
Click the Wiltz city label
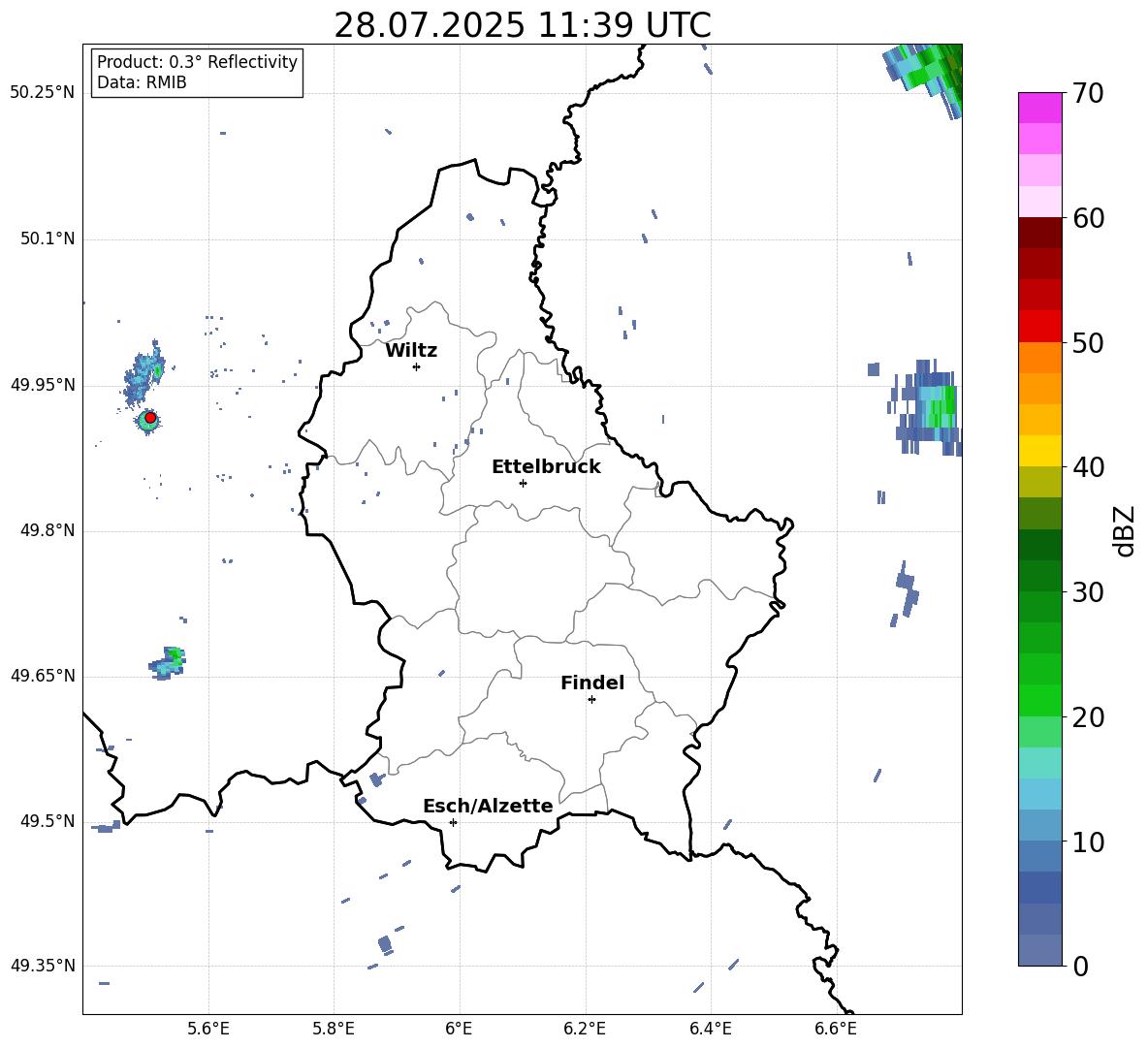tap(411, 351)
